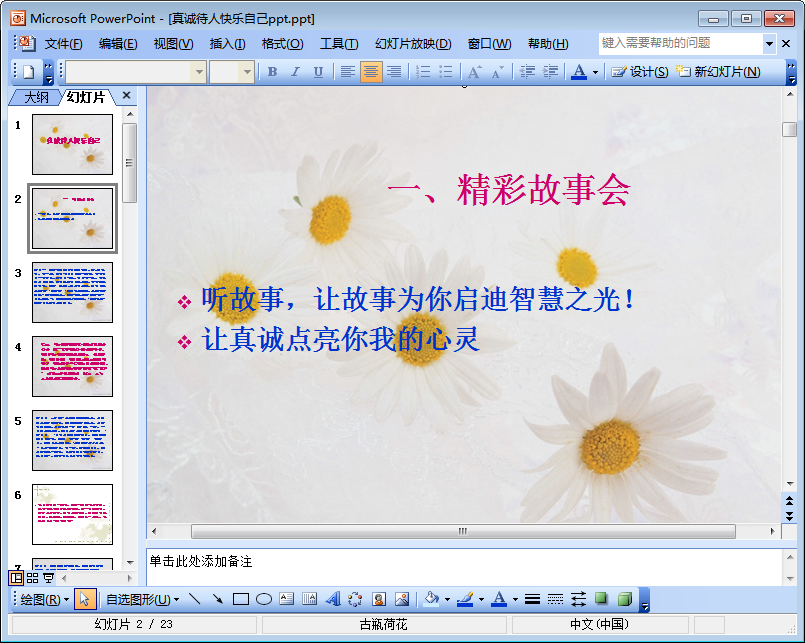The width and height of the screenshot is (805, 643).
Task: Open the 视图(V) menu
Action: (x=174, y=44)
